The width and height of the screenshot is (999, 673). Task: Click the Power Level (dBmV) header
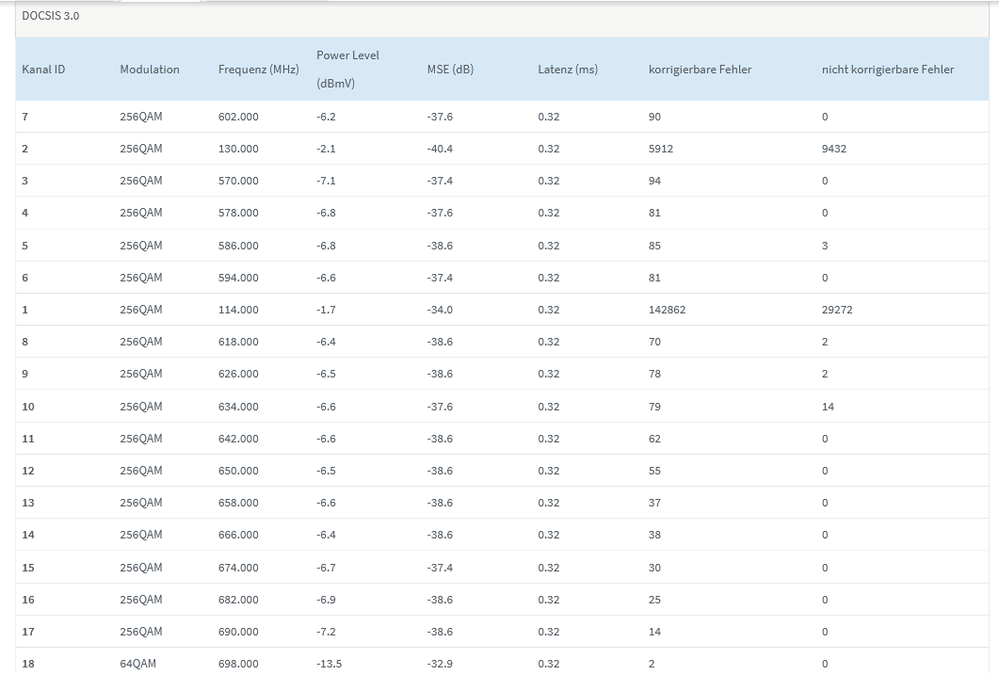(347, 70)
